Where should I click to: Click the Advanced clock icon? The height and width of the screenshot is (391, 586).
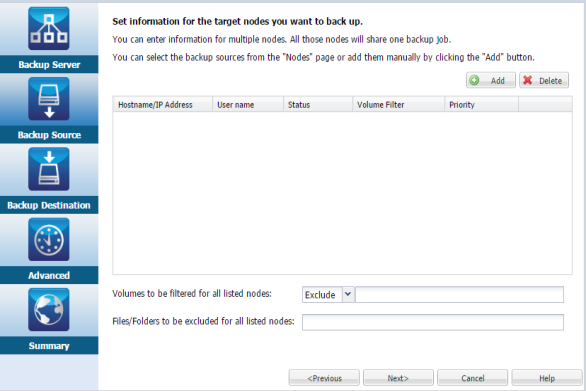pyautogui.click(x=49, y=239)
